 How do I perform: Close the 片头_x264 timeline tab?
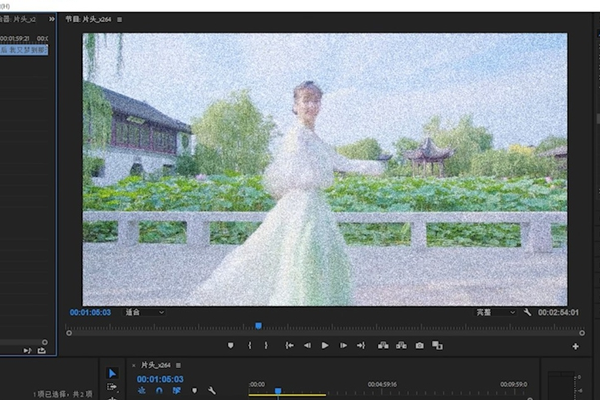pos(134,366)
